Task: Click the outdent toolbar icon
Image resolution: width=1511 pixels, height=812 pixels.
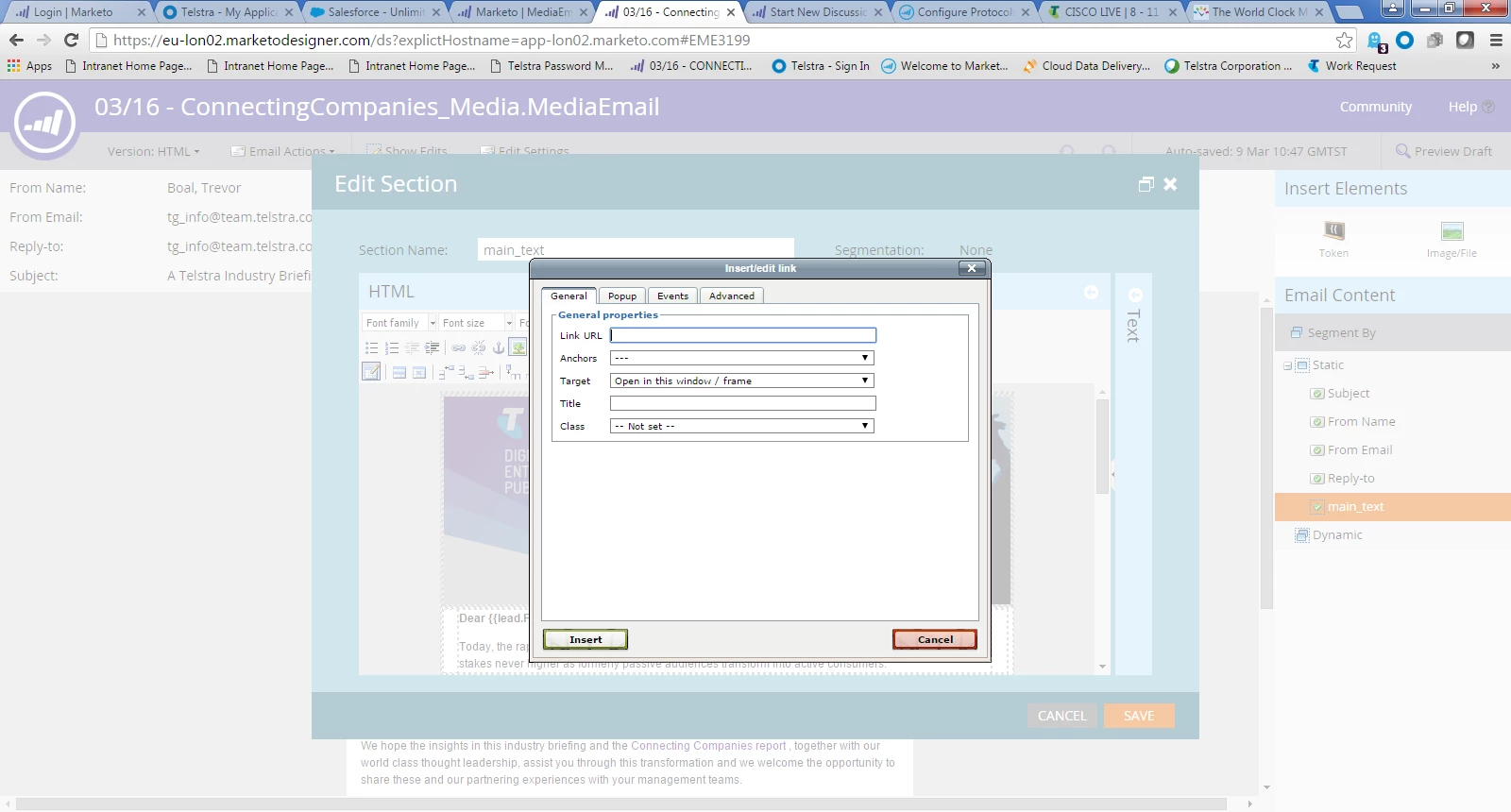Action: tap(412, 348)
